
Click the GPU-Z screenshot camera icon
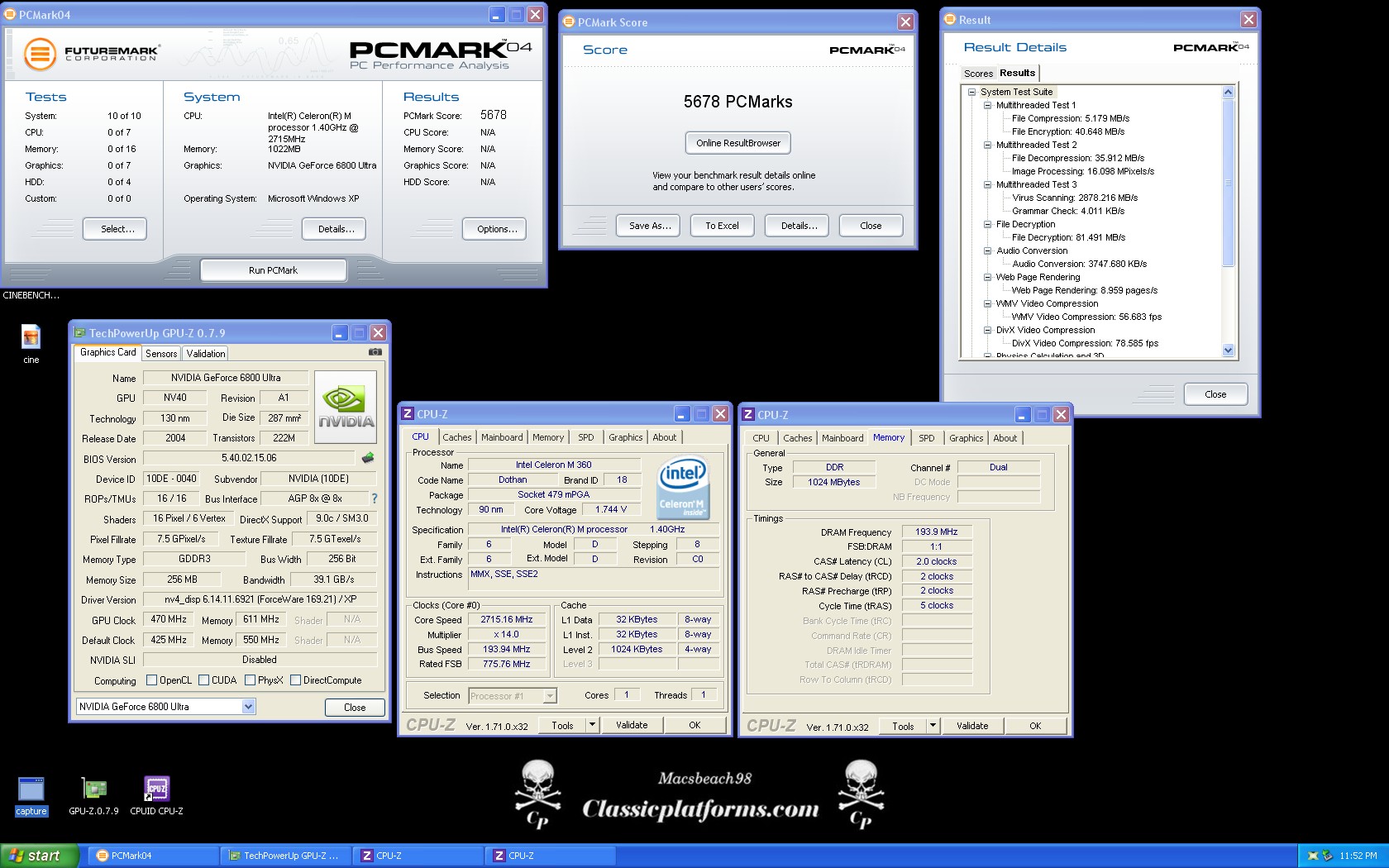click(x=375, y=351)
